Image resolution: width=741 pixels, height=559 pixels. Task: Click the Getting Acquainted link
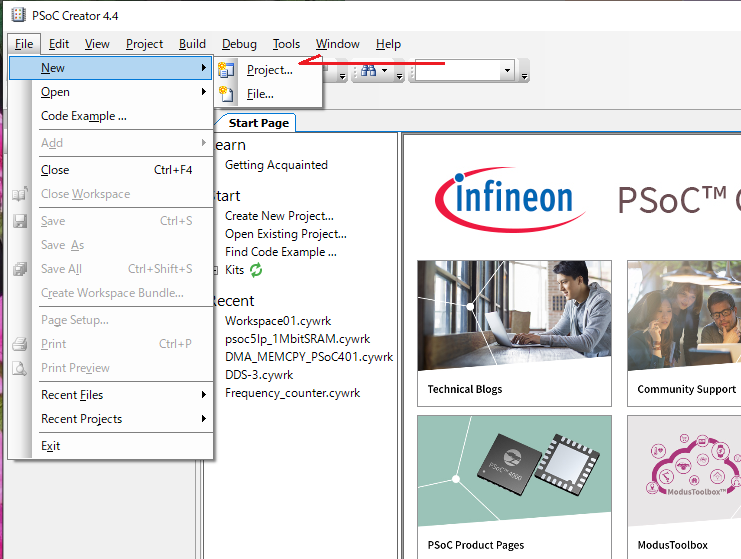coord(276,165)
